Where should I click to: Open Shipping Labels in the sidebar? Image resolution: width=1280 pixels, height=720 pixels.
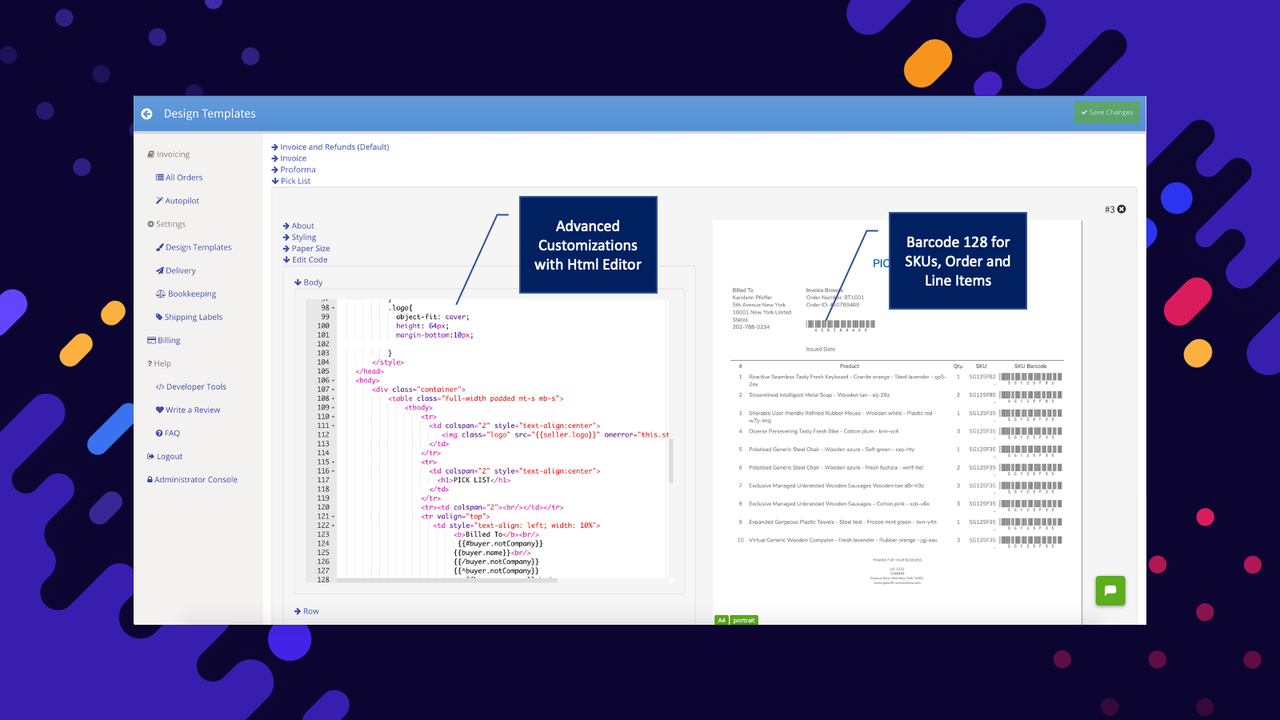[189, 317]
